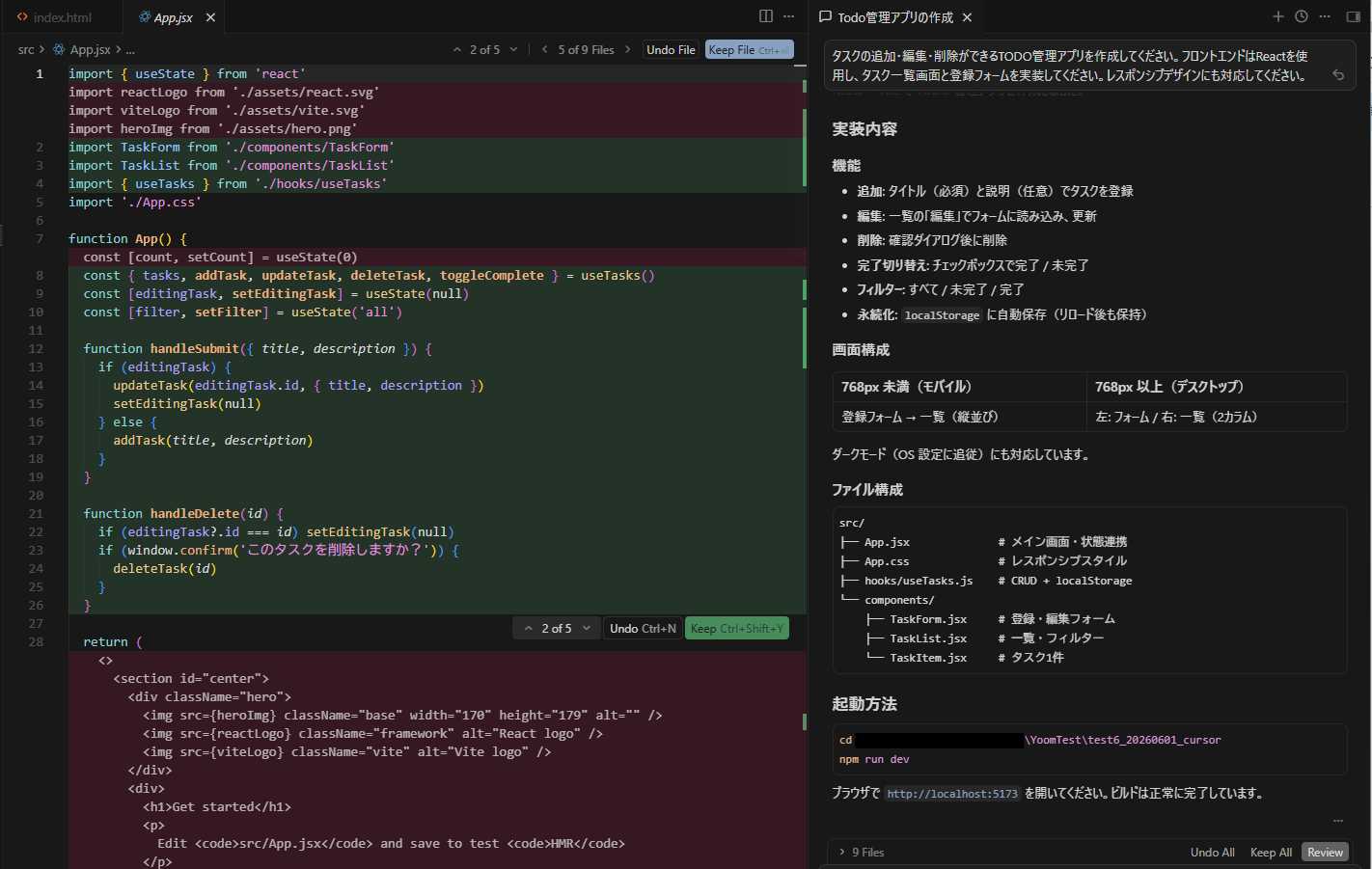Click the 起動方法 heading
1372x869 pixels.
pos(864,704)
